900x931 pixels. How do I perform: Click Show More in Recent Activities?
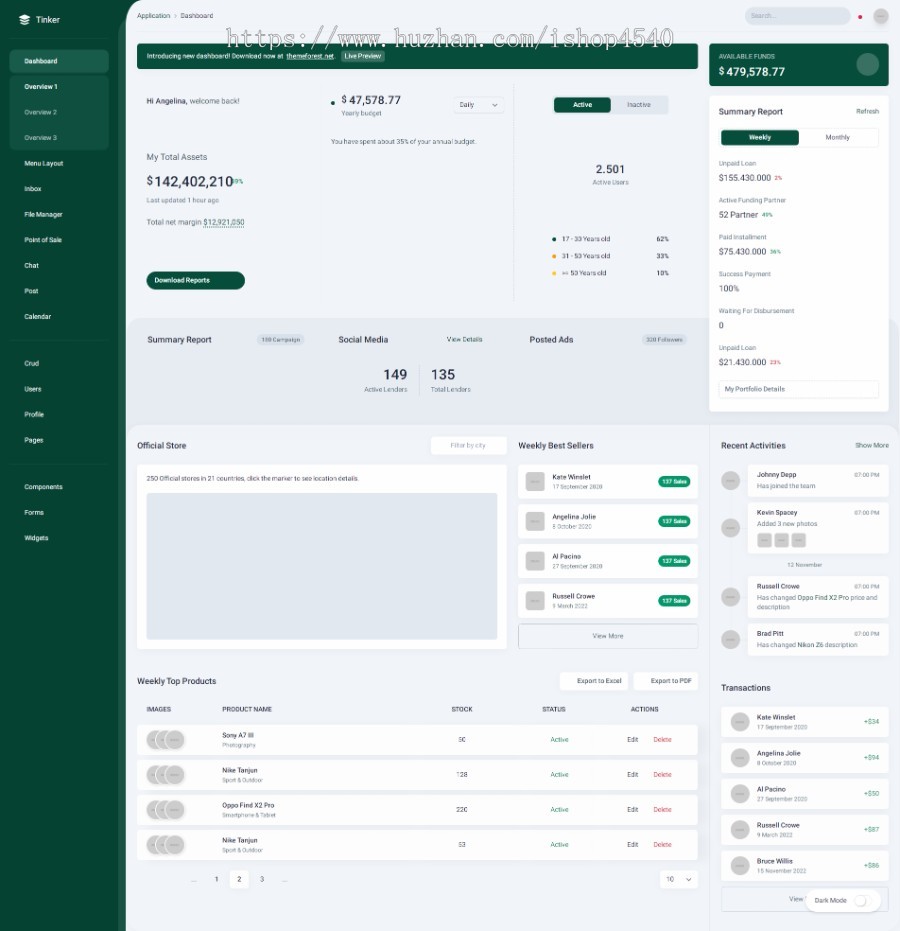tap(872, 445)
